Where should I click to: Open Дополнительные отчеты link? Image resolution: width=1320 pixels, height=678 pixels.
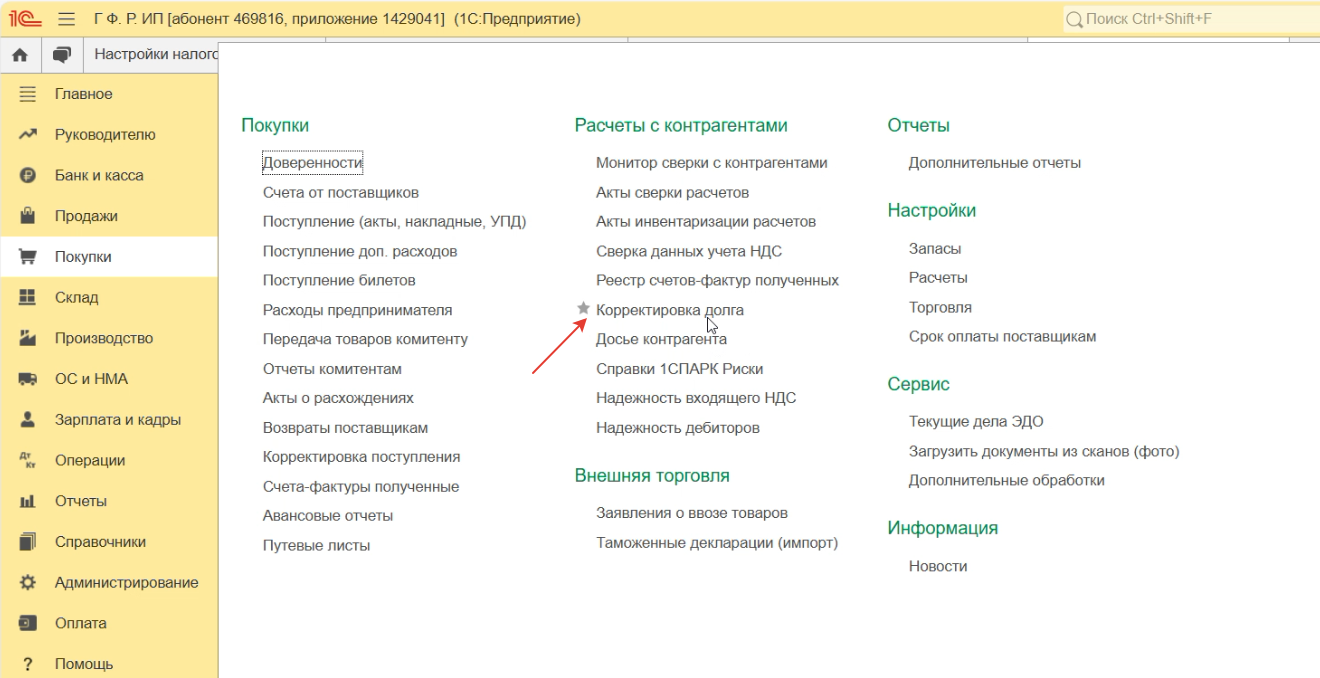[x=994, y=163]
